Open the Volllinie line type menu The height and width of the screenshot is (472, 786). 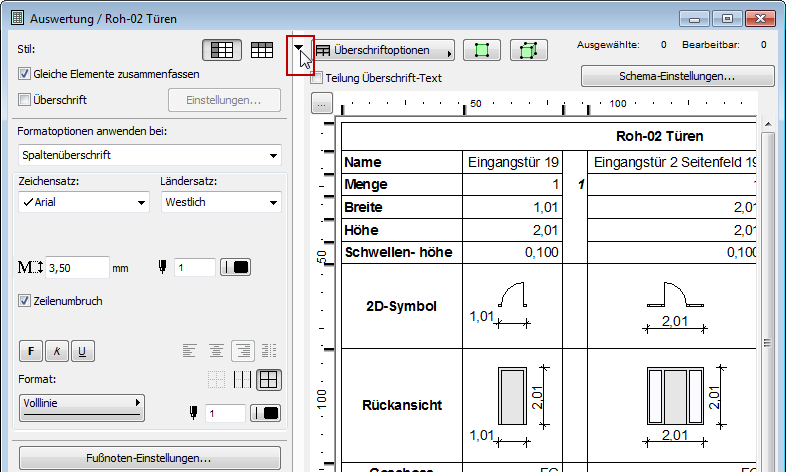click(x=82, y=407)
